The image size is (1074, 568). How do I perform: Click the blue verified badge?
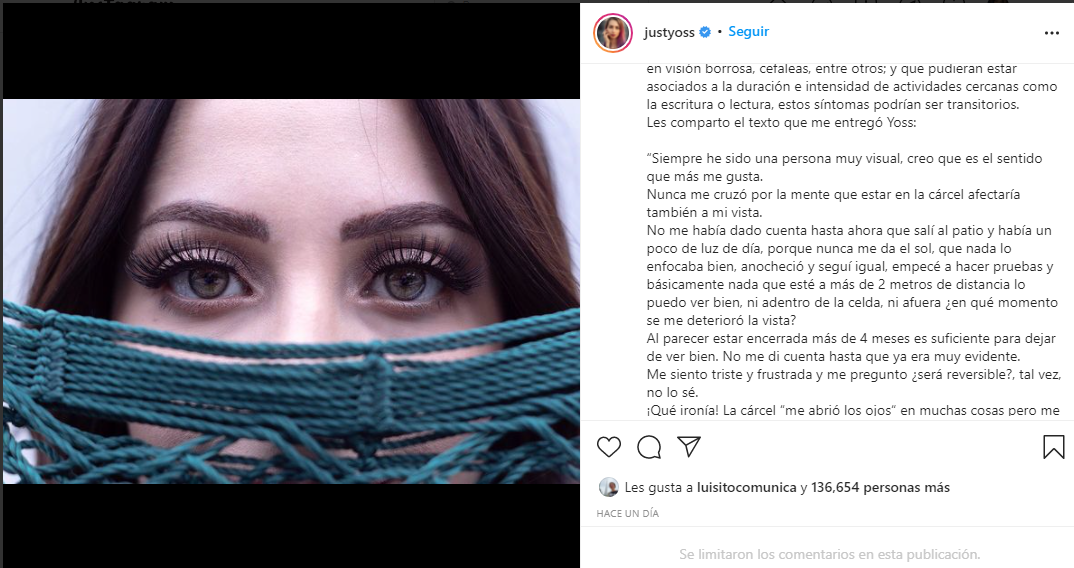[705, 32]
